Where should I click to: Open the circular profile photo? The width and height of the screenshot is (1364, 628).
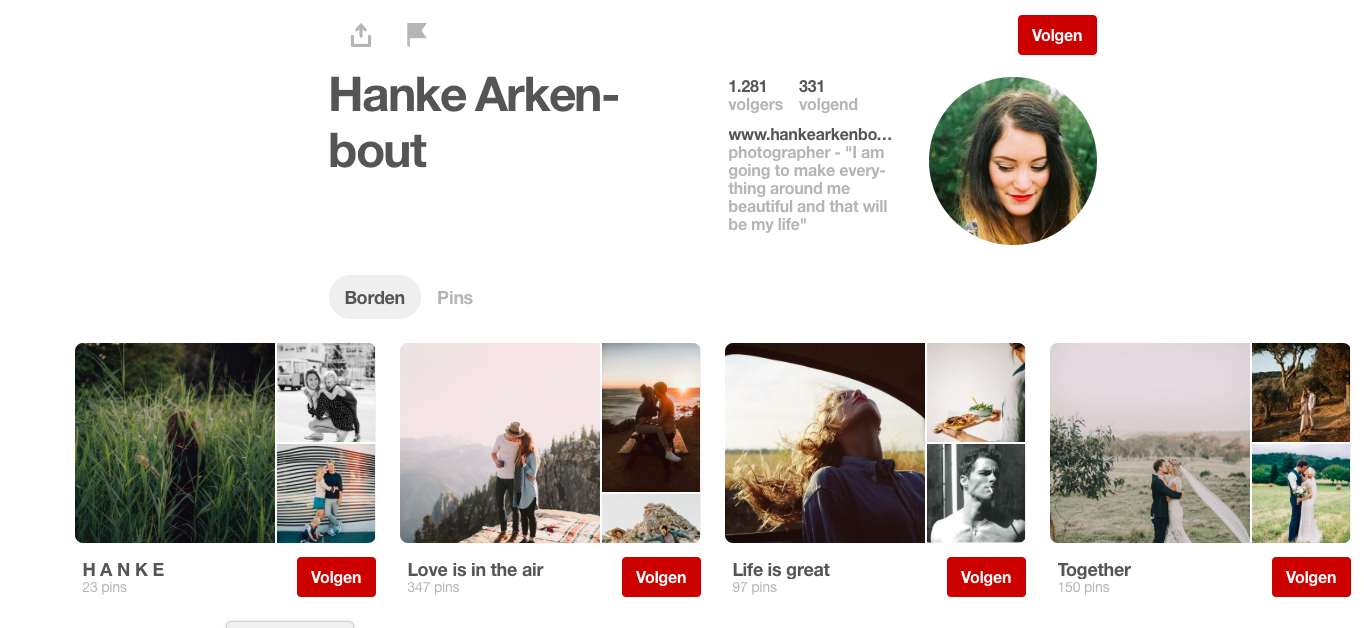pos(1013,161)
